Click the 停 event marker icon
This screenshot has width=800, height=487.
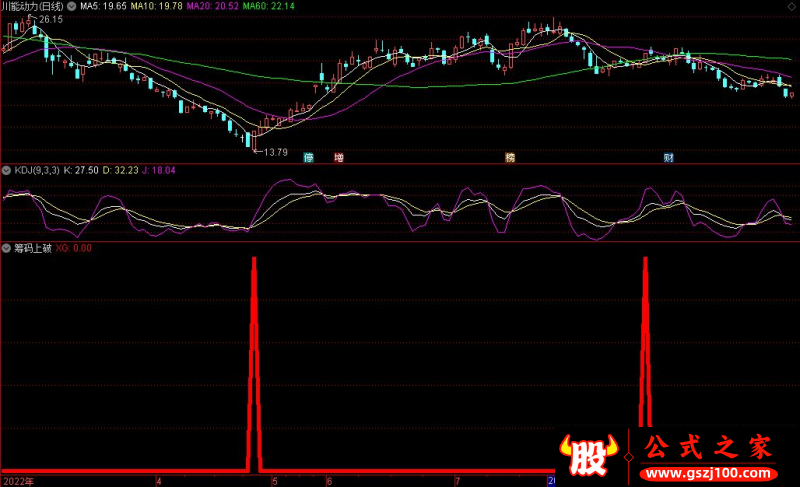(x=309, y=158)
